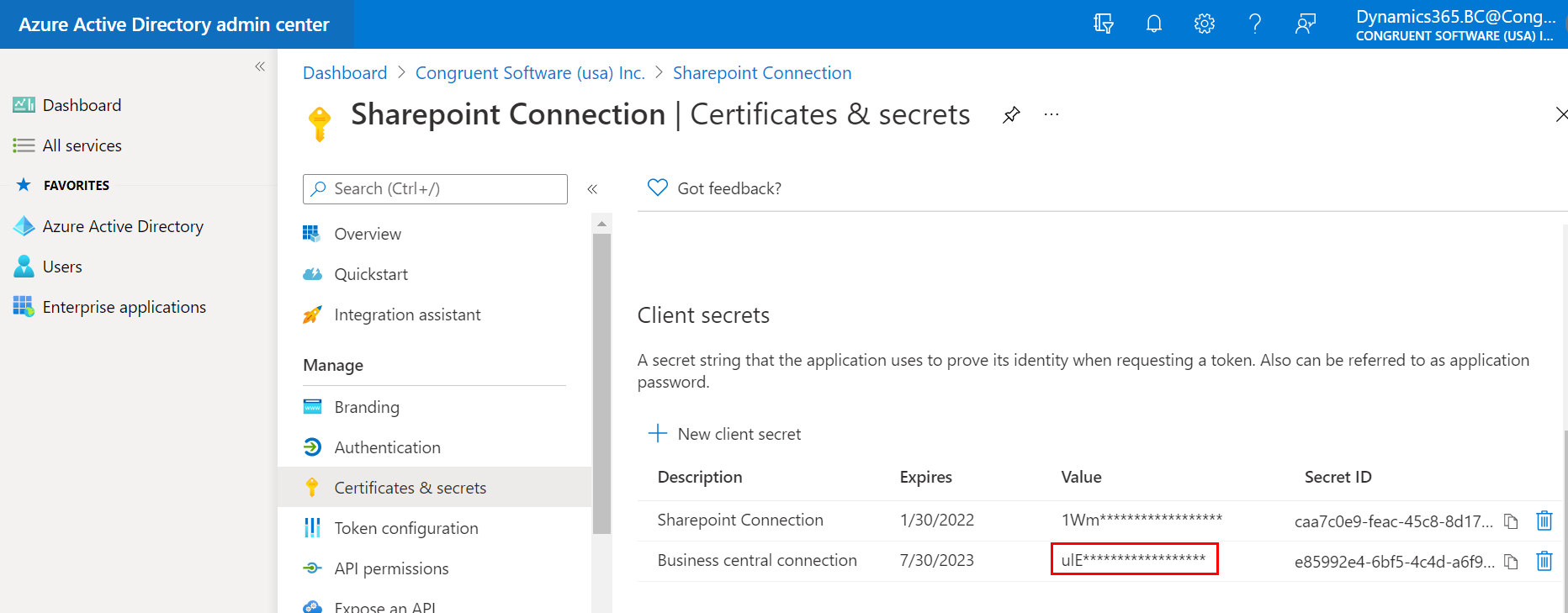Click the resource menu scrollbar thumb

(x=601, y=383)
